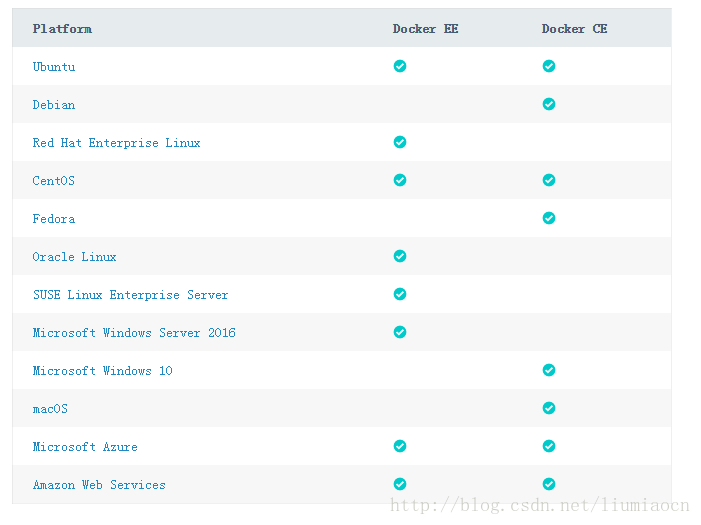
Task: Open the Debian platform link
Action: 54,105
